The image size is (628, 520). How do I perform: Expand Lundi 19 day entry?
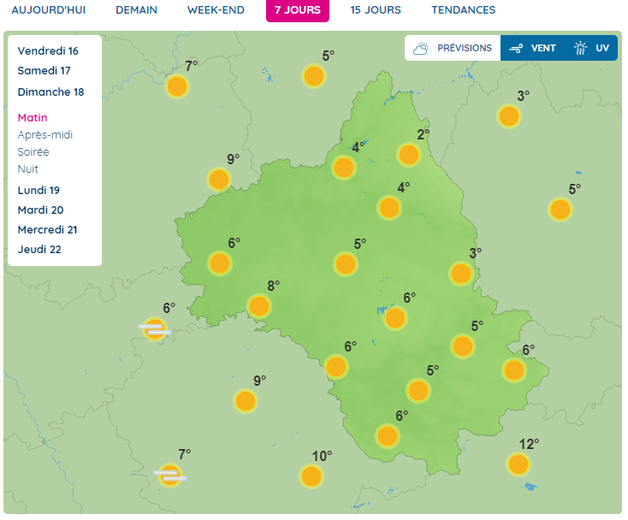(x=39, y=190)
